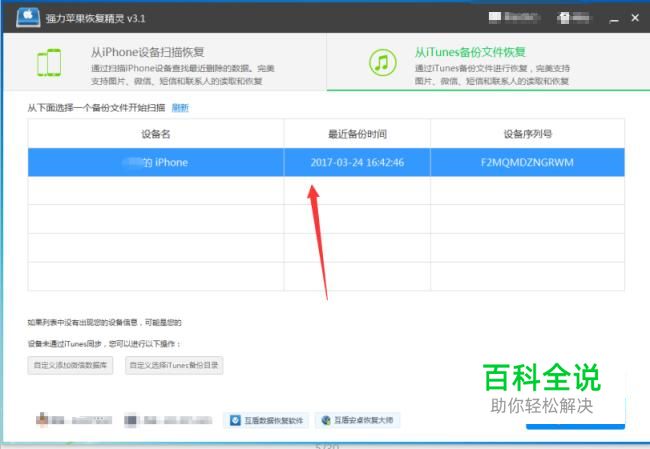Click the backup time 2017-03-24 16:42:46
650x449 pixels.
(357, 163)
